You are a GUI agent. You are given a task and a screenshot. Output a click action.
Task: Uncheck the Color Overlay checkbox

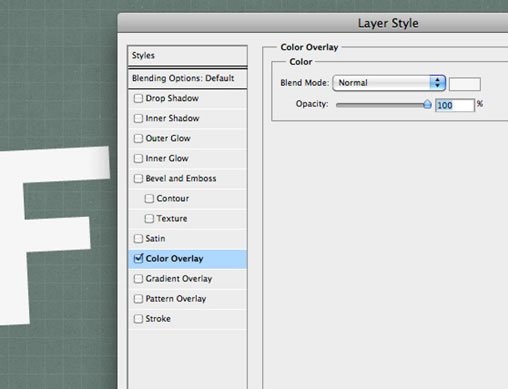pos(138,258)
